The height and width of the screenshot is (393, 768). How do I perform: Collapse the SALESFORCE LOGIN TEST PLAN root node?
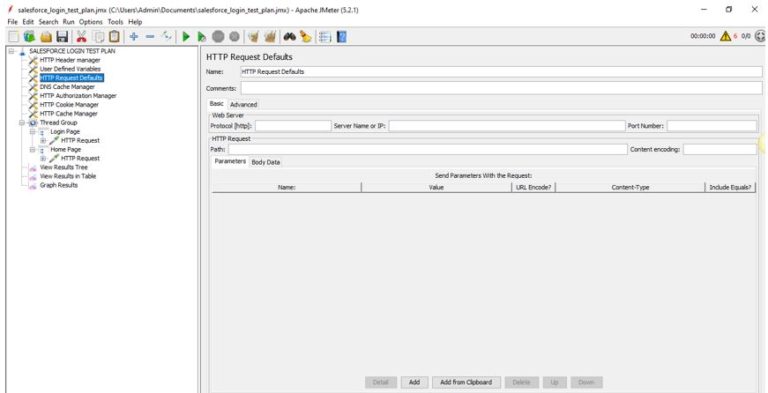(x=11, y=51)
